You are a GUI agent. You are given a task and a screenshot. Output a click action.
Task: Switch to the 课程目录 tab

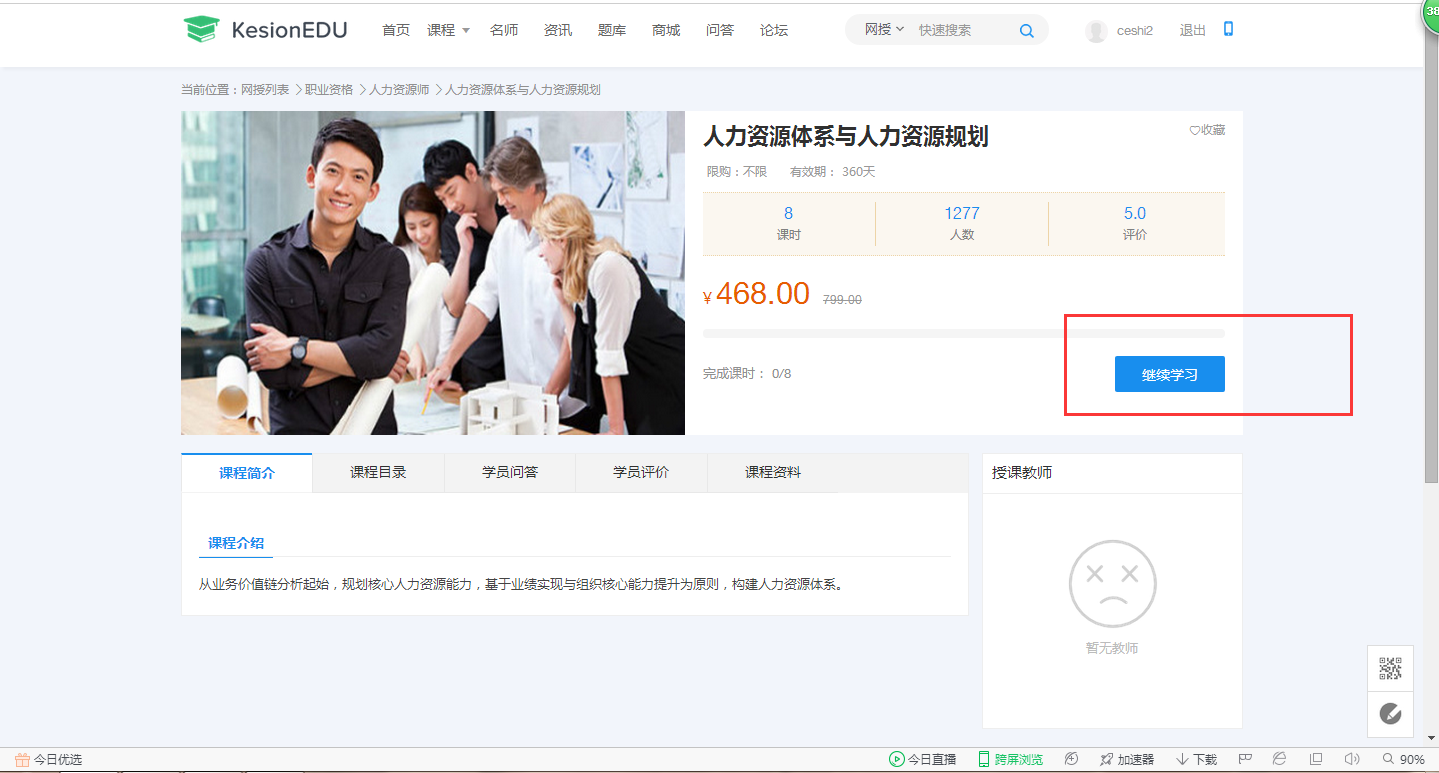coord(377,471)
